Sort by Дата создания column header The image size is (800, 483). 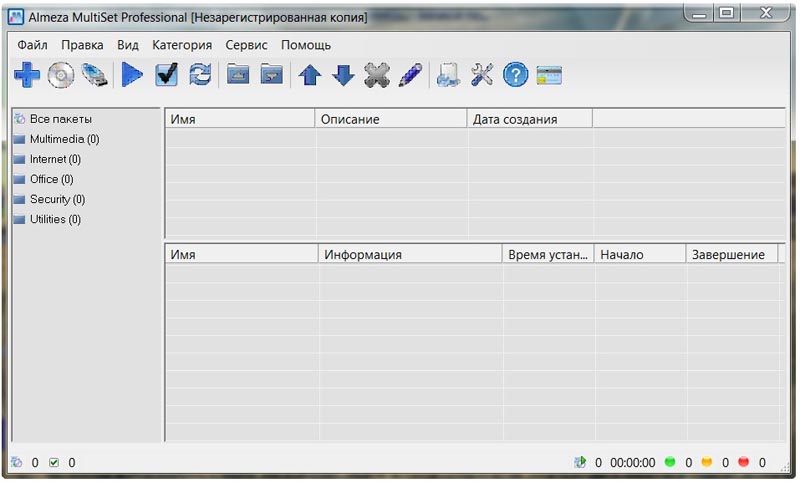coord(530,119)
